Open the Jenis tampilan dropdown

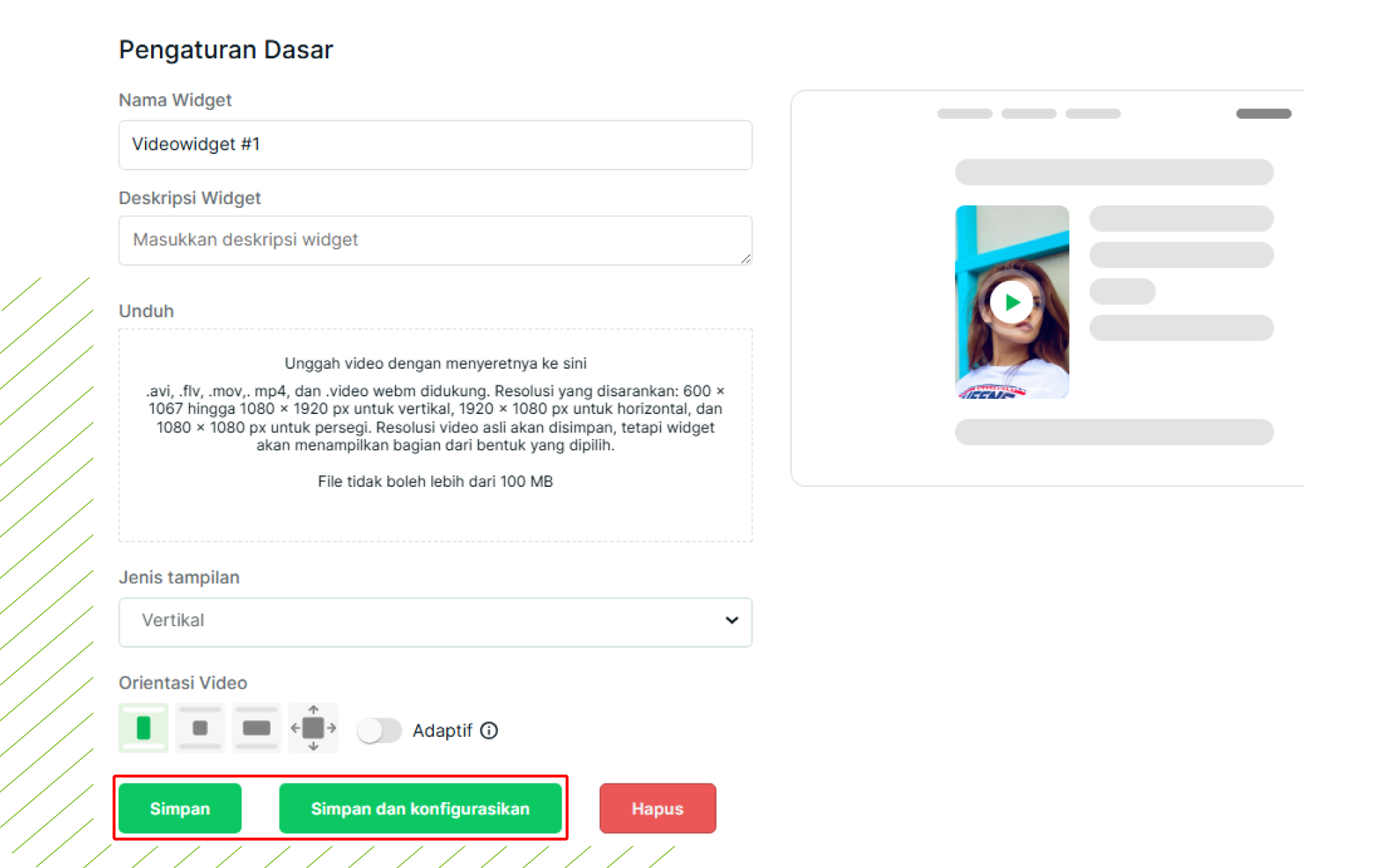pyautogui.click(x=435, y=621)
